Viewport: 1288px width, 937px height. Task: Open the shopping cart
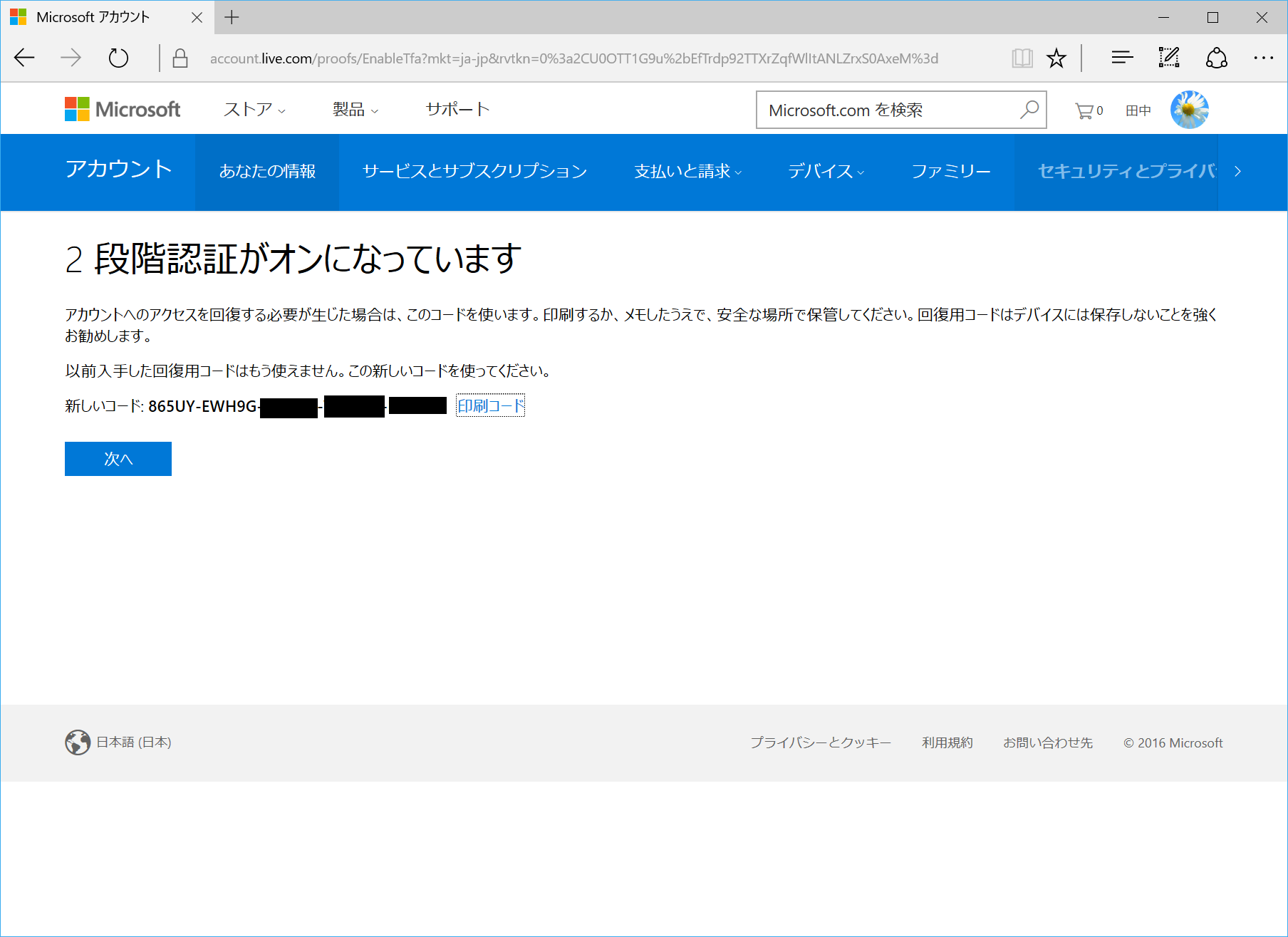1086,109
